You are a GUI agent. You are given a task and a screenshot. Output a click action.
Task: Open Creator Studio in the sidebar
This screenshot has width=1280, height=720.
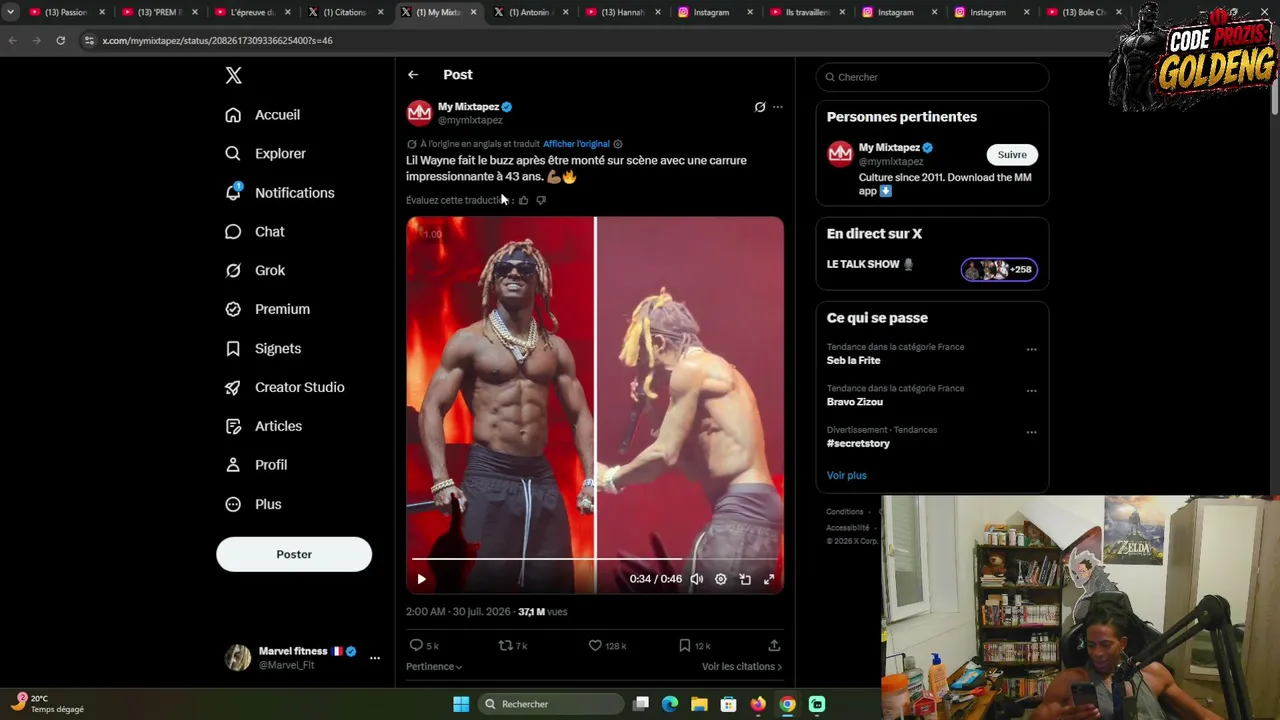coord(285,388)
